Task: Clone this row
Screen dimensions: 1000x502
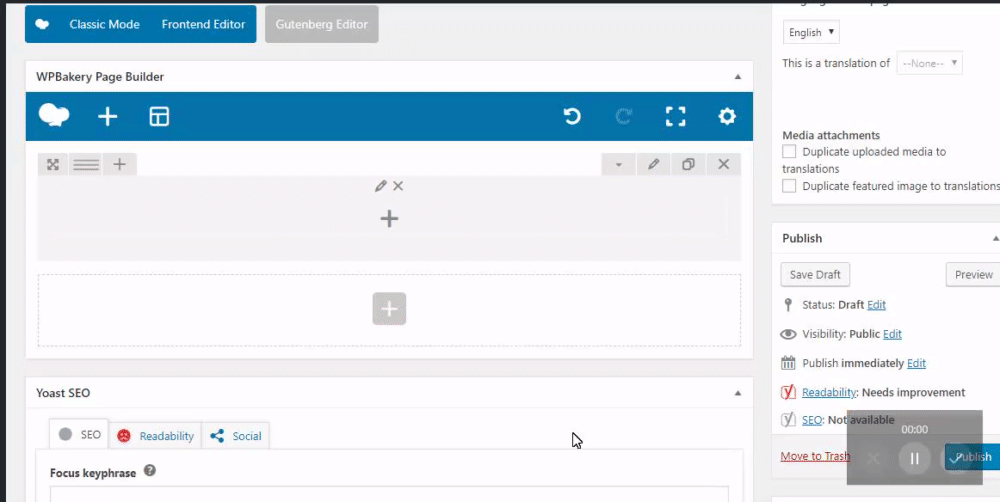Action: [x=688, y=165]
